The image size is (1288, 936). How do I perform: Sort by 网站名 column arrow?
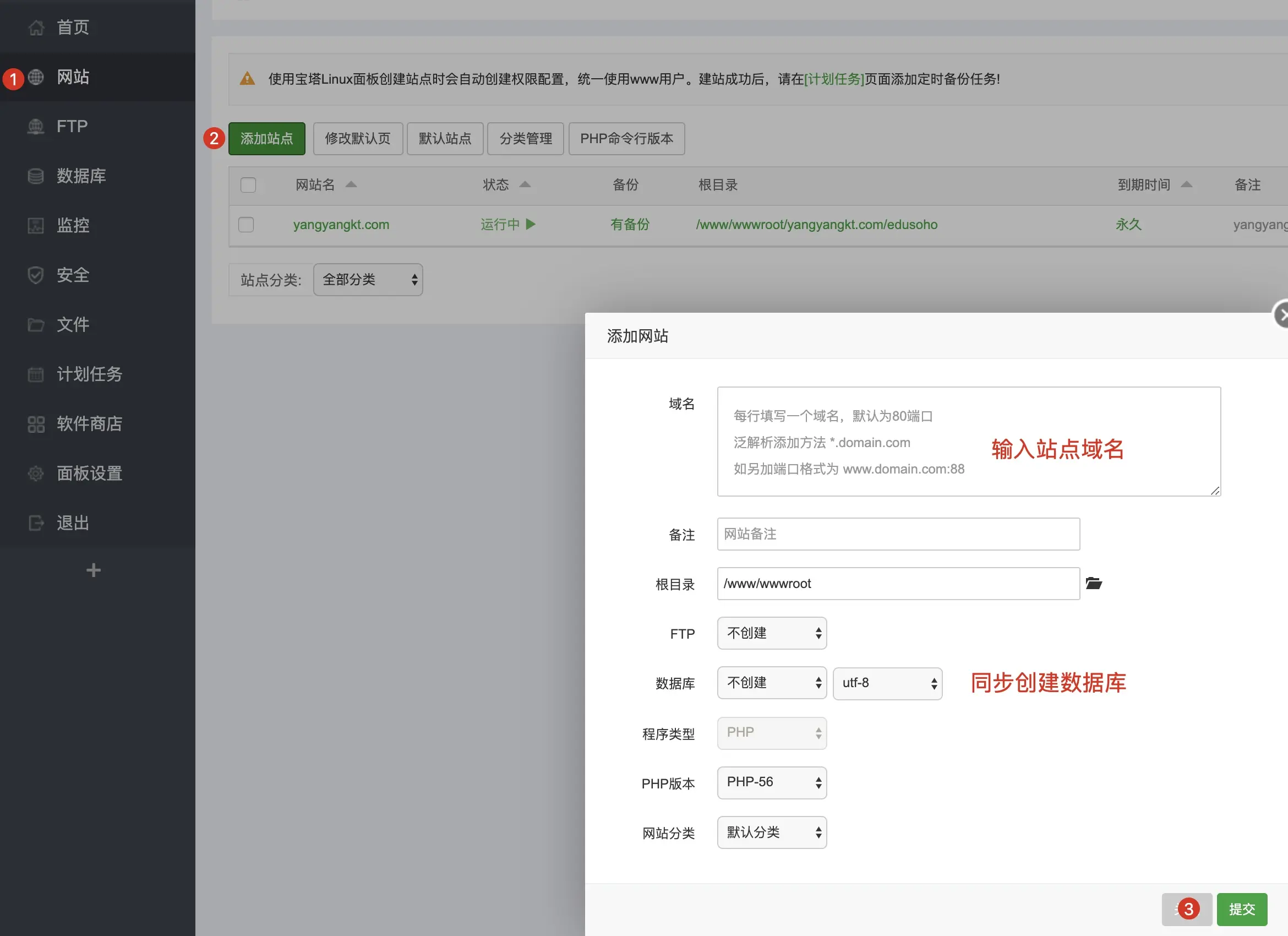[x=351, y=184]
